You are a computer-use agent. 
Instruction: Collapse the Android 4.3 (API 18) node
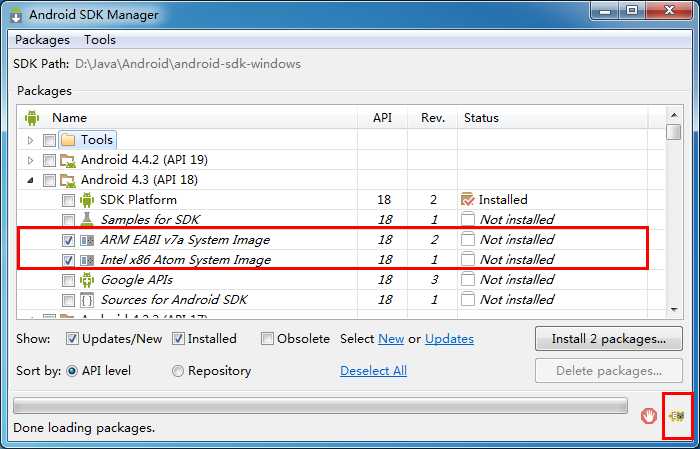30,180
